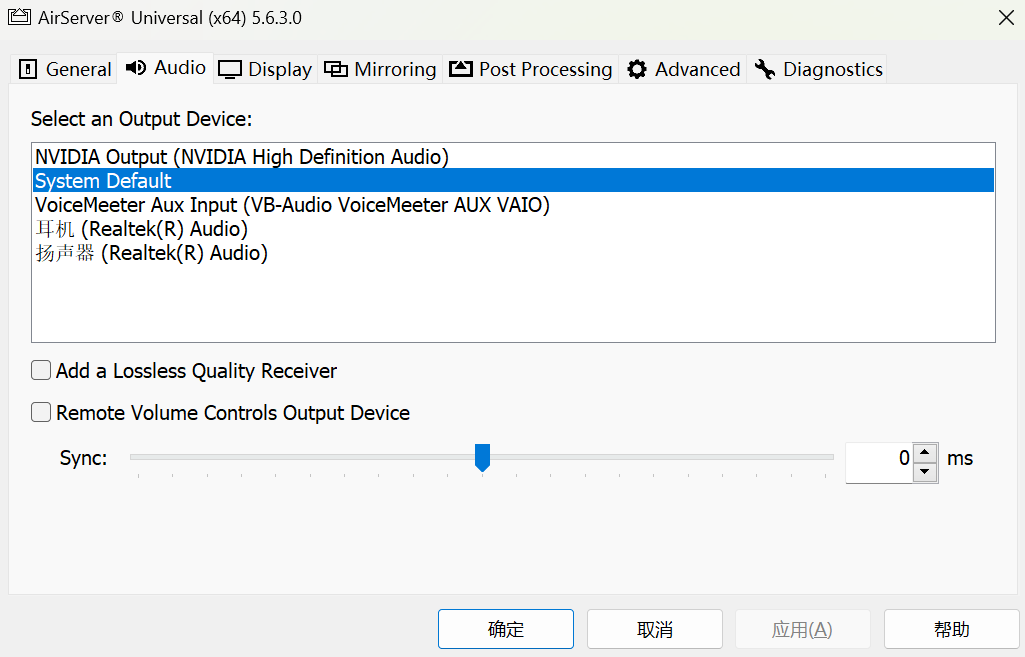This screenshot has width=1025, height=657.
Task: Switch to the Advanced tab
Action: pyautogui.click(x=683, y=69)
